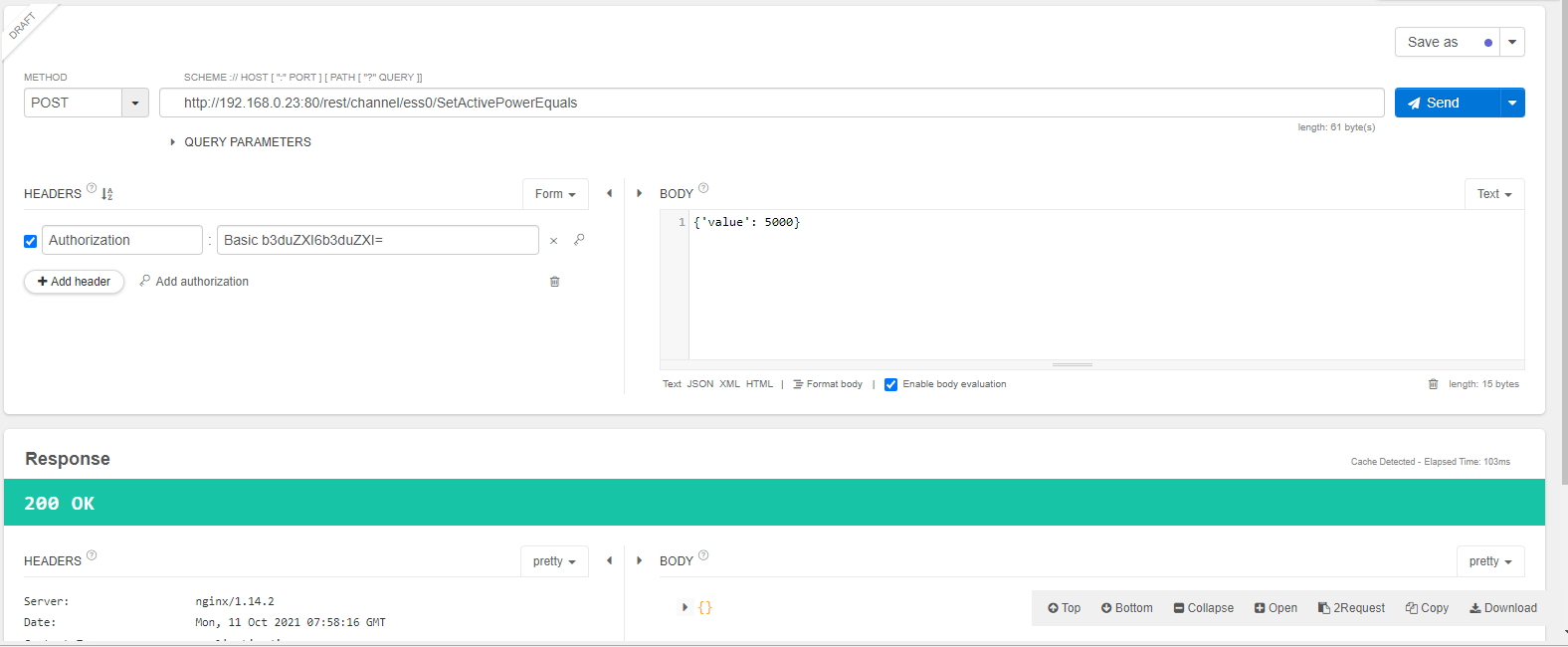Screen dimensions: 1568x647
Task: Set body format to JSON
Action: coord(699,384)
